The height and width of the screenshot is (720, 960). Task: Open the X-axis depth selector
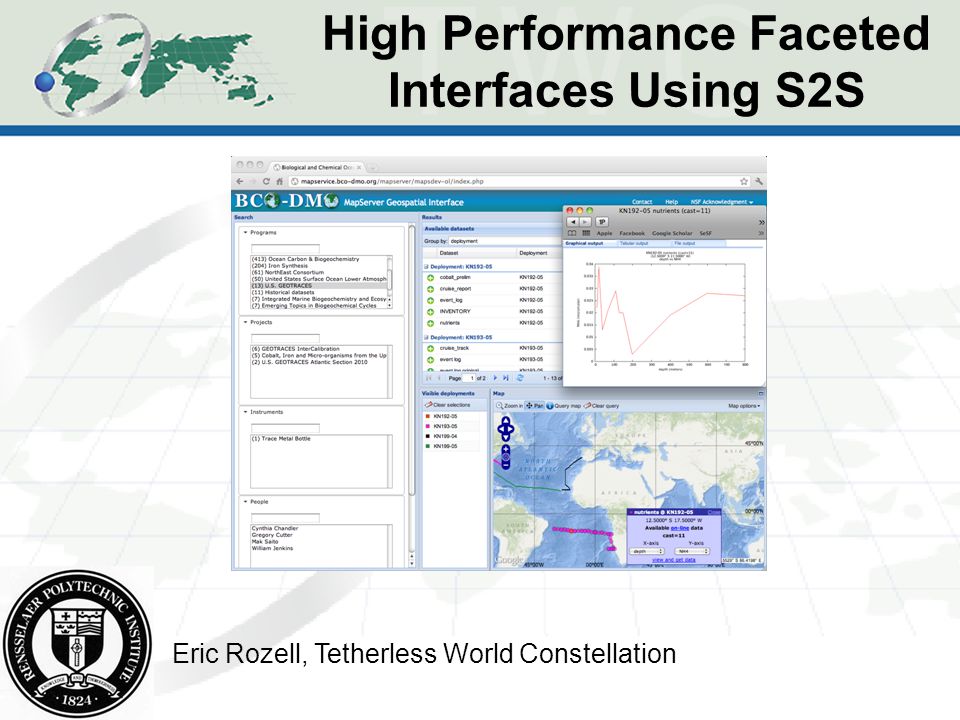click(x=647, y=552)
